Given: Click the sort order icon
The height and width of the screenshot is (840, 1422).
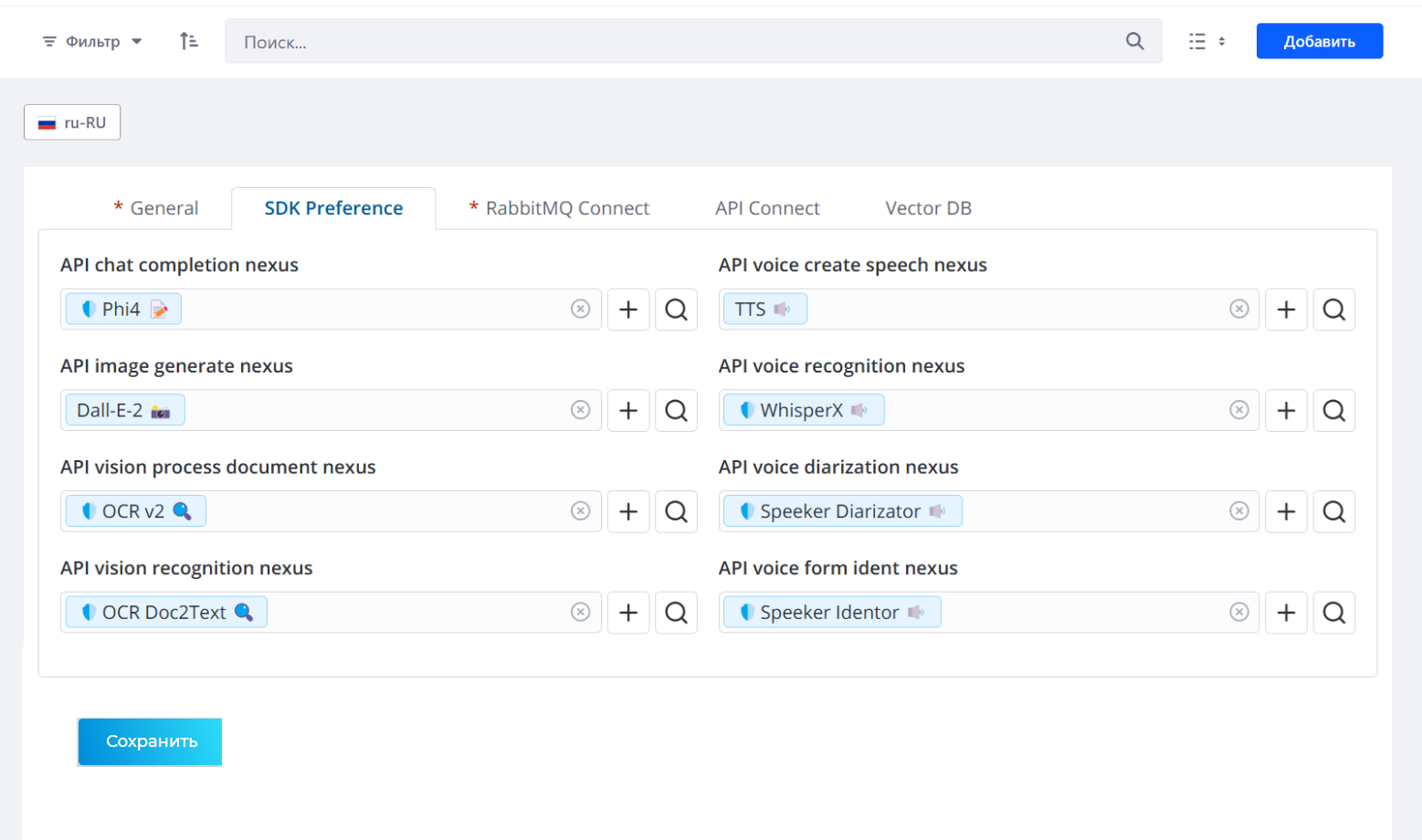Looking at the screenshot, I should (x=189, y=41).
